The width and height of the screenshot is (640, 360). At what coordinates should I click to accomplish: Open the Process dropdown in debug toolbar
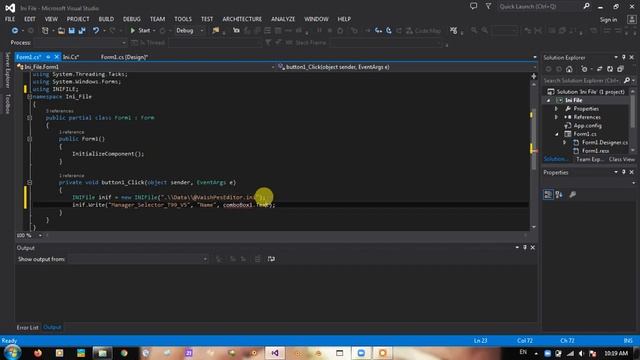pos(80,42)
